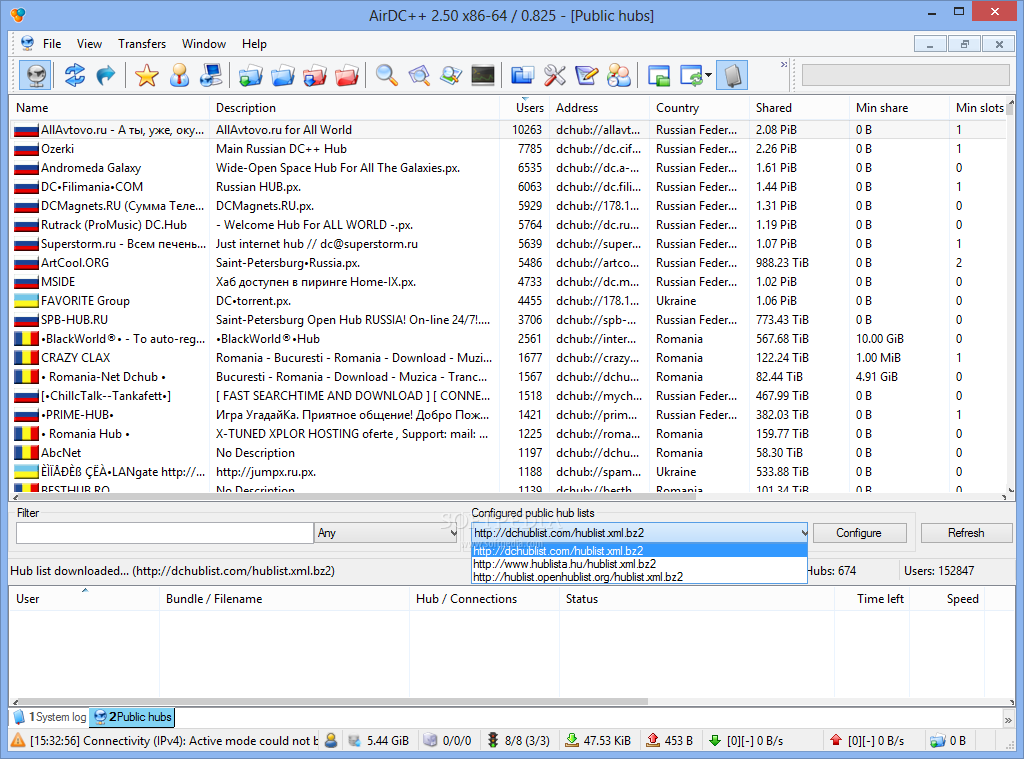
Task: Open the Notepad icon with the pencil
Action: click(x=586, y=75)
